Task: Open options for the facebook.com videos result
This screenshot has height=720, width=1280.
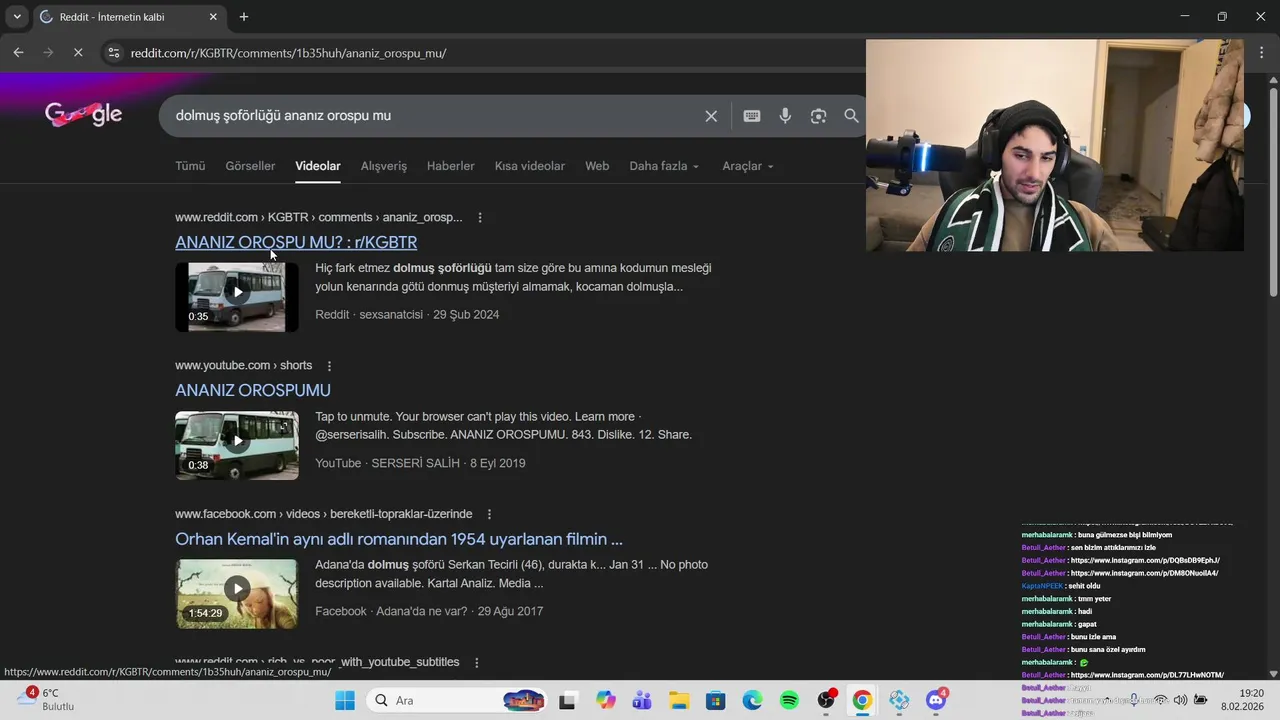Action: [489, 514]
